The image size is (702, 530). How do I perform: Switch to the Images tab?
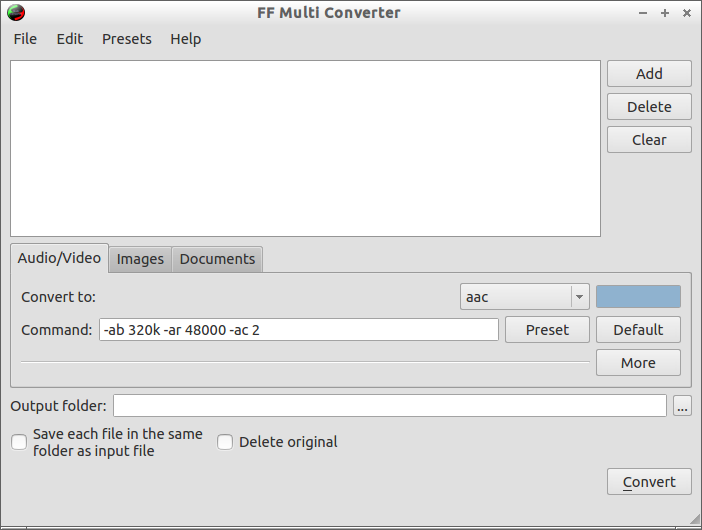click(140, 259)
